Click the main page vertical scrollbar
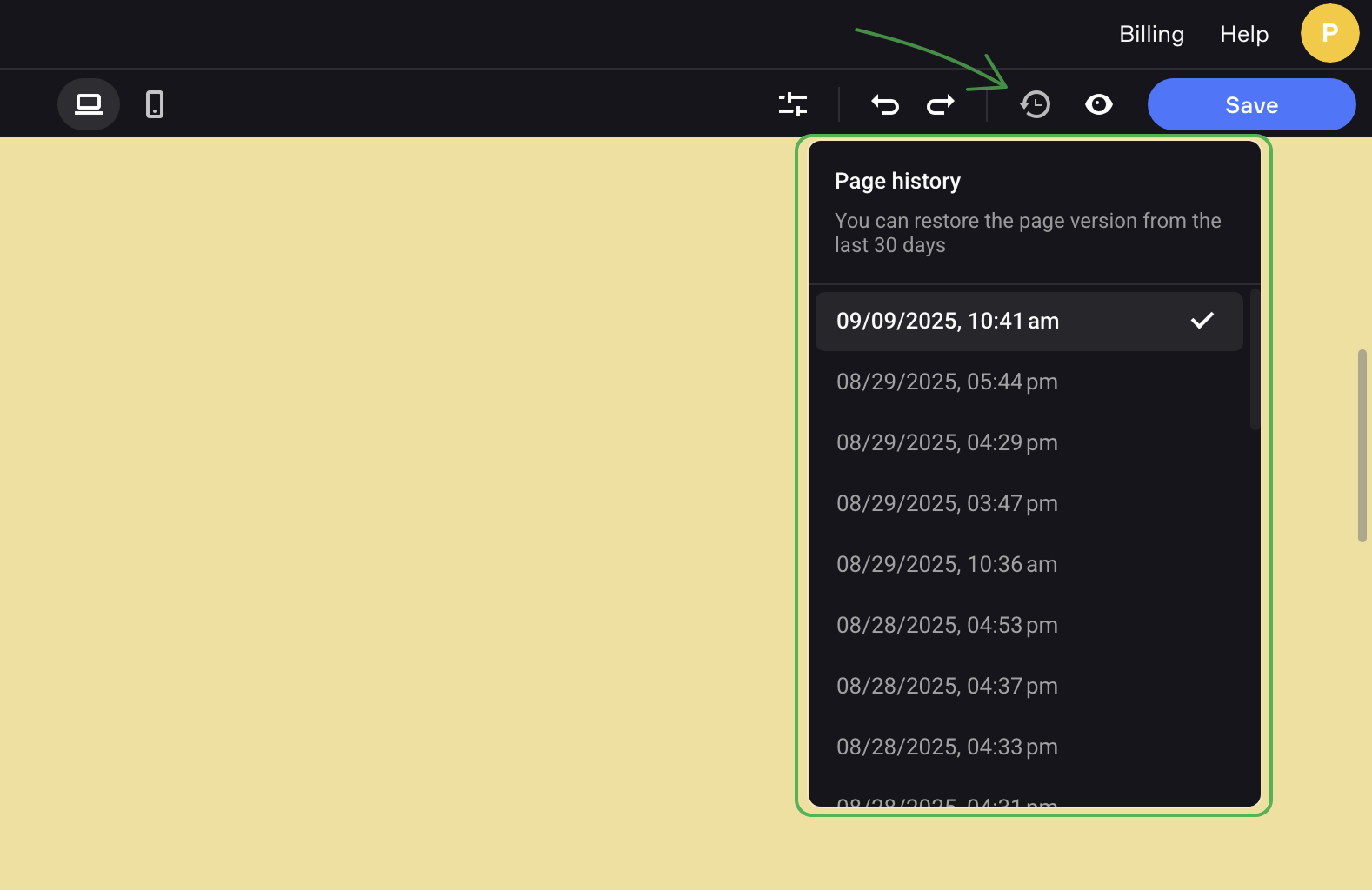This screenshot has height=890, width=1372. (1362, 445)
